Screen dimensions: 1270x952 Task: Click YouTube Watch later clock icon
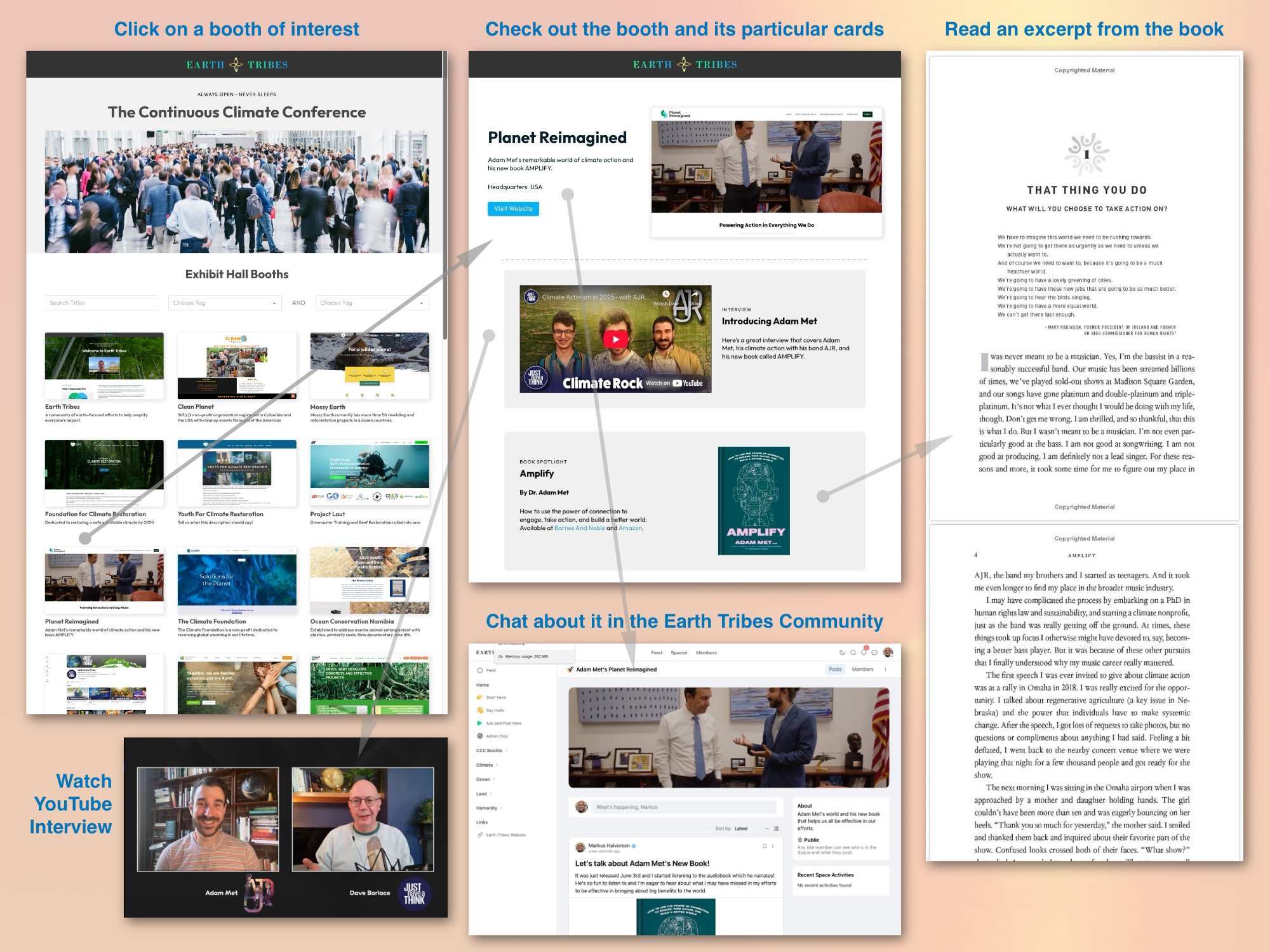[x=665, y=294]
